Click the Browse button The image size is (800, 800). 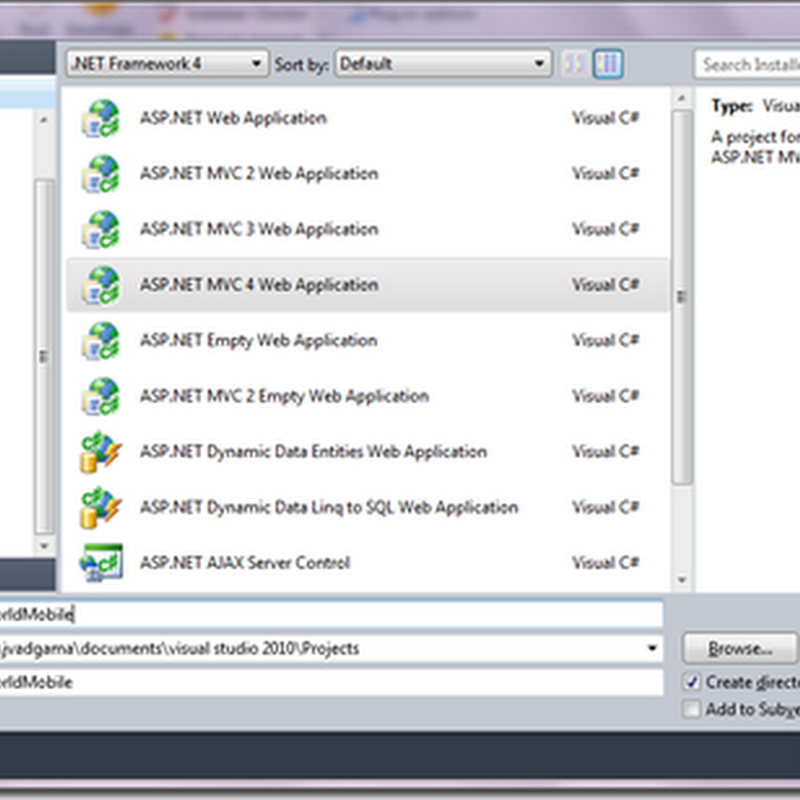point(739,648)
